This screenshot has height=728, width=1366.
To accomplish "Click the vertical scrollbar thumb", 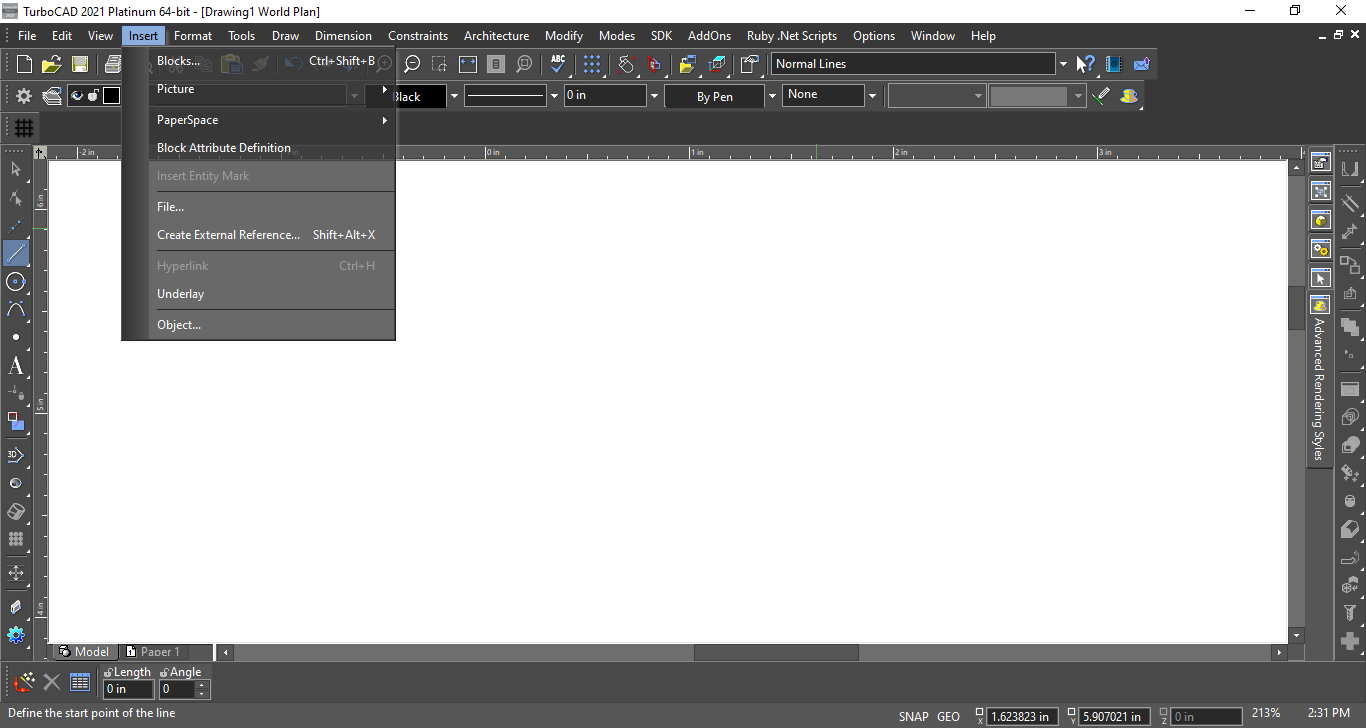I will click(1296, 308).
